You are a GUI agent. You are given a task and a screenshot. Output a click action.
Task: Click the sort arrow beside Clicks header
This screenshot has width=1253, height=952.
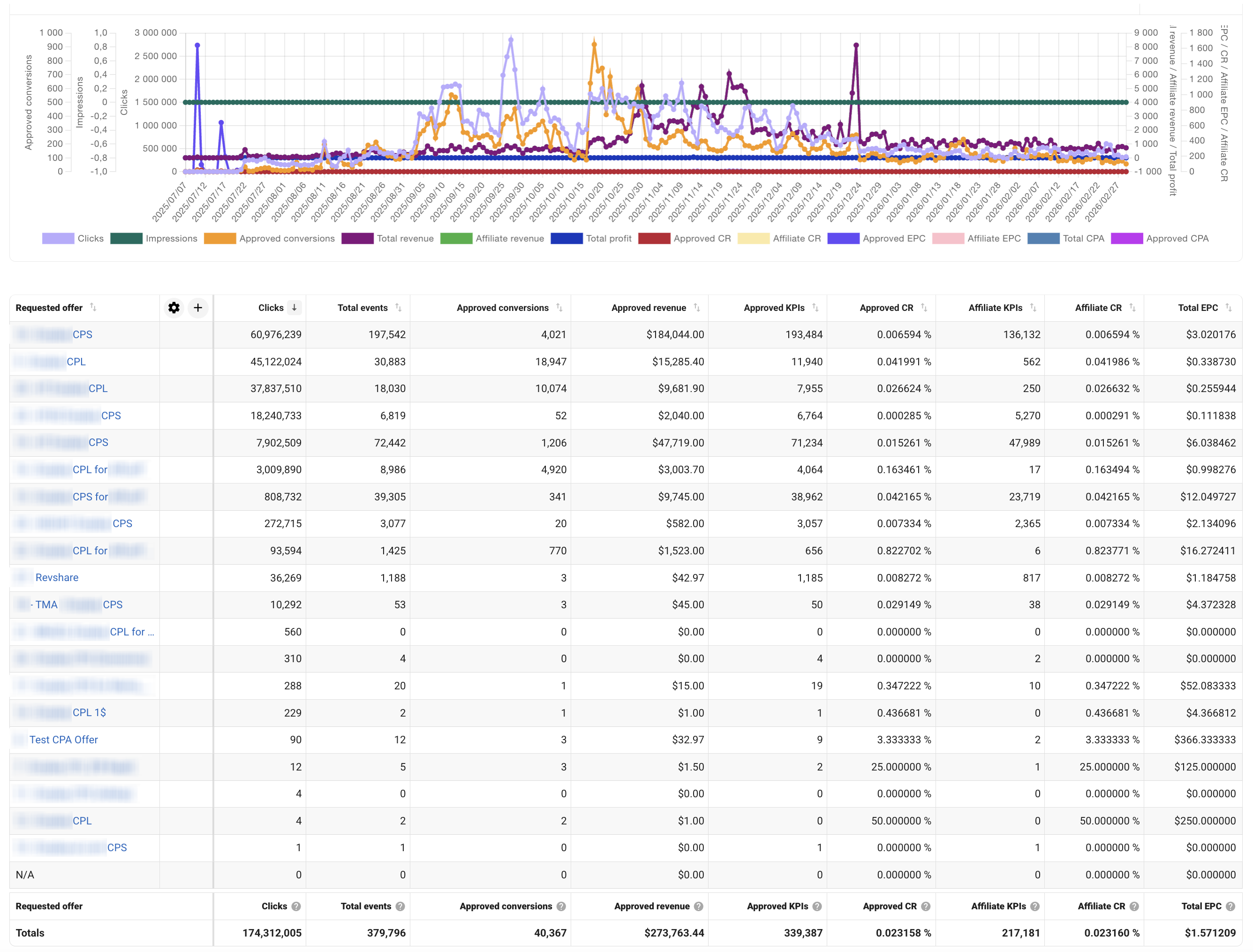294,308
